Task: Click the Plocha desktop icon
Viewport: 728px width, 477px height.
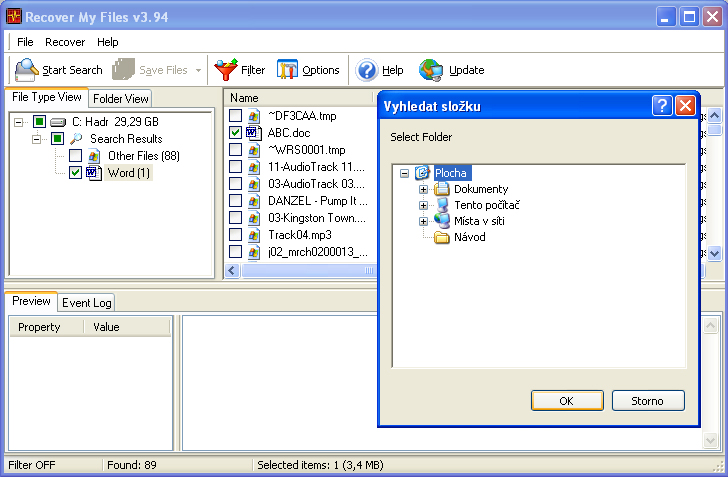Action: tap(422, 173)
